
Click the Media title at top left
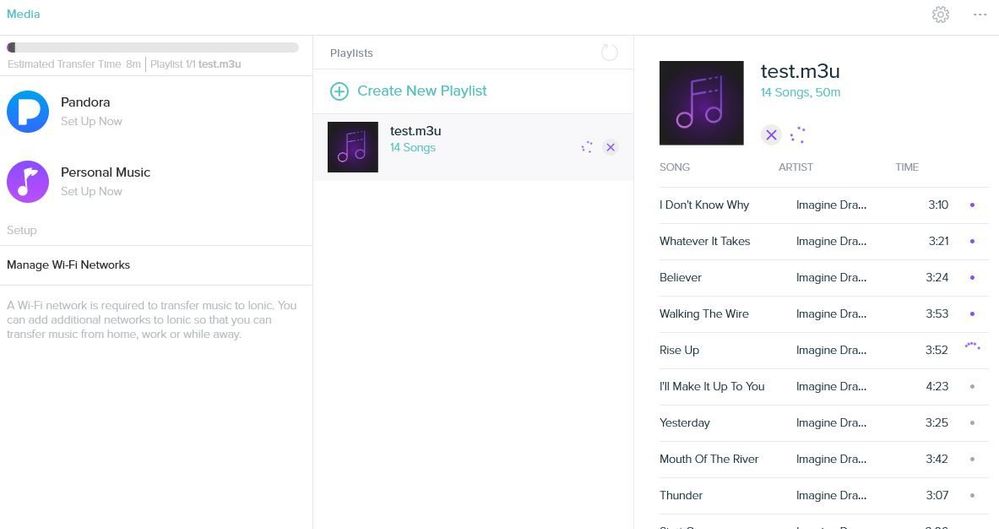(23, 14)
